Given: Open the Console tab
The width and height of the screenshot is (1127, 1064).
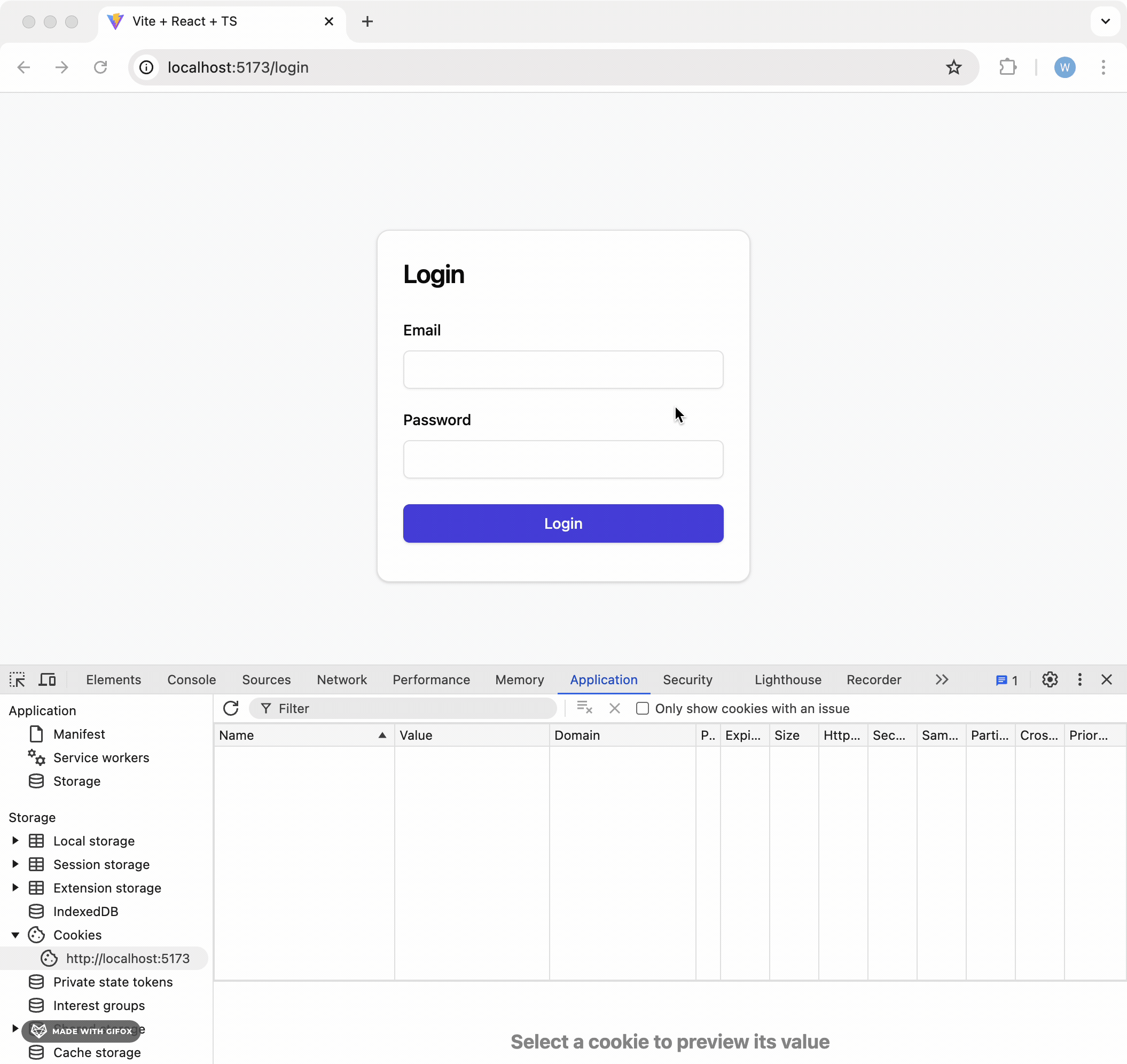Looking at the screenshot, I should (191, 679).
